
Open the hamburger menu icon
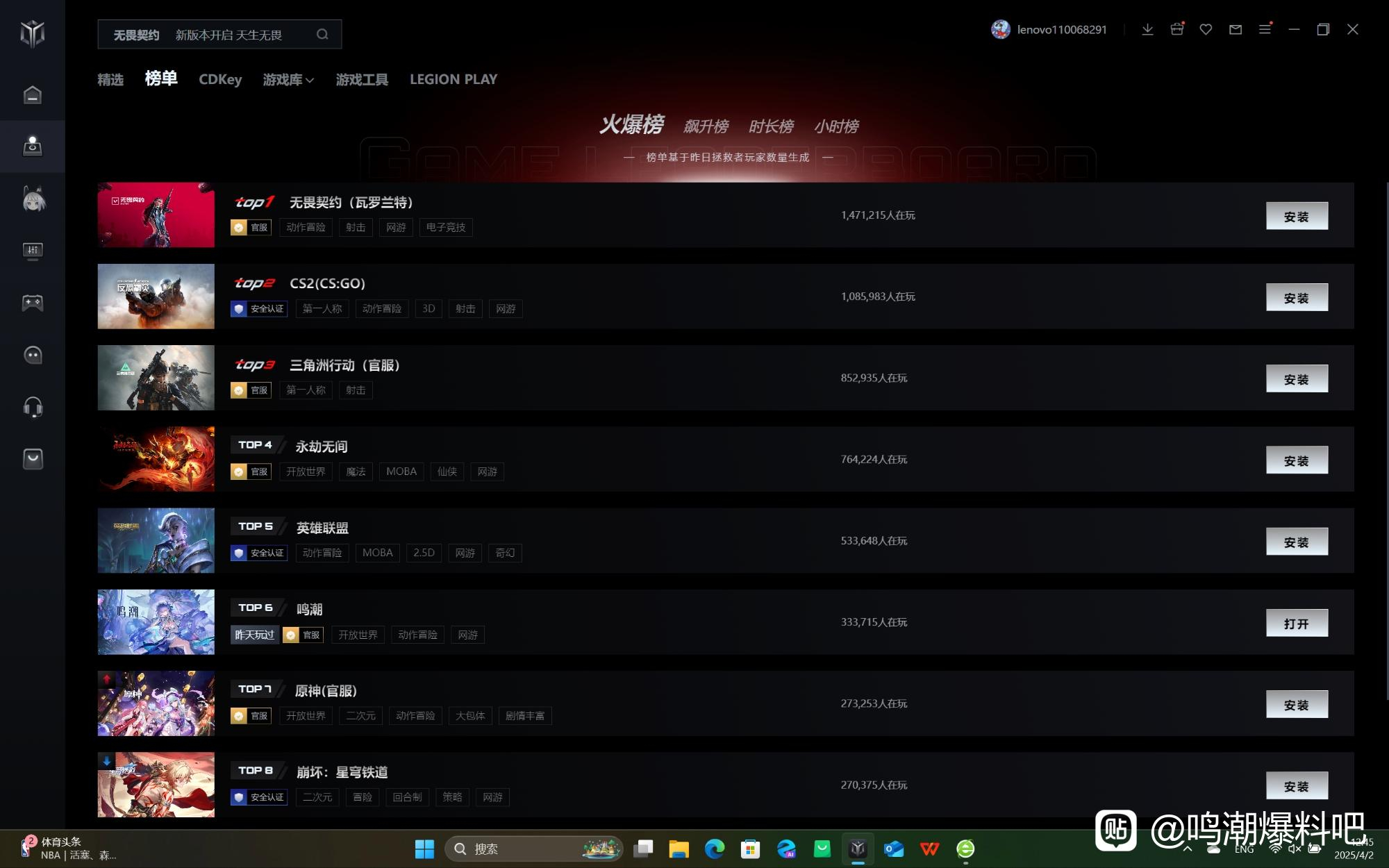[1265, 29]
